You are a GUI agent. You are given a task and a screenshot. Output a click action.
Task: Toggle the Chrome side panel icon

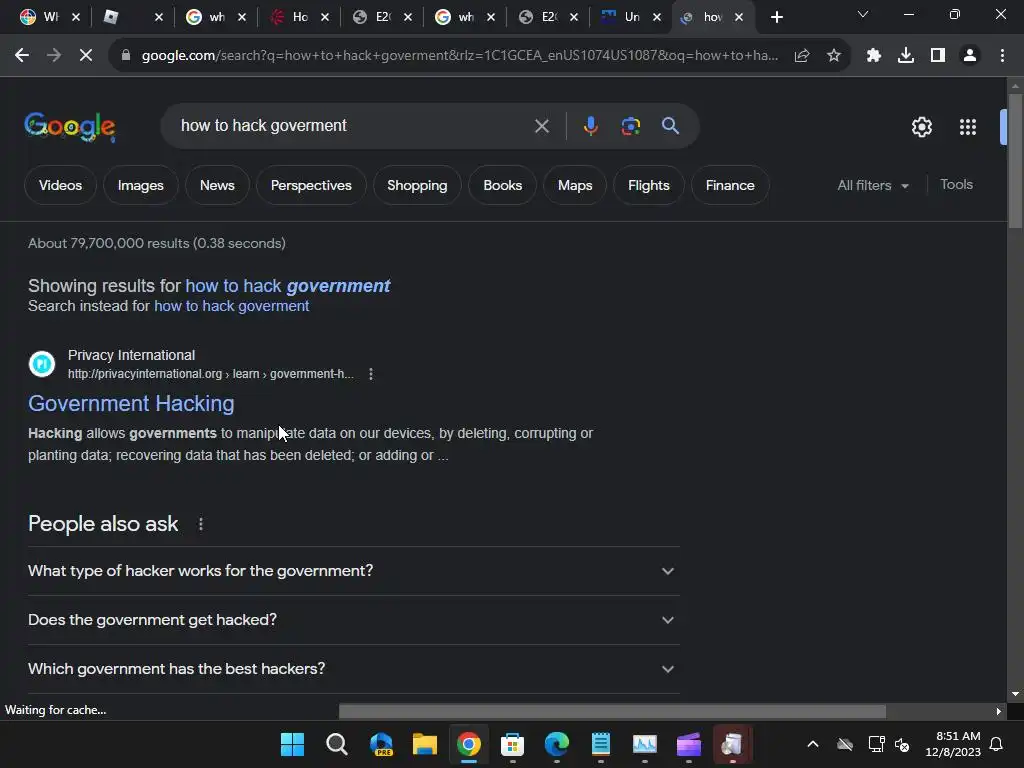click(938, 56)
